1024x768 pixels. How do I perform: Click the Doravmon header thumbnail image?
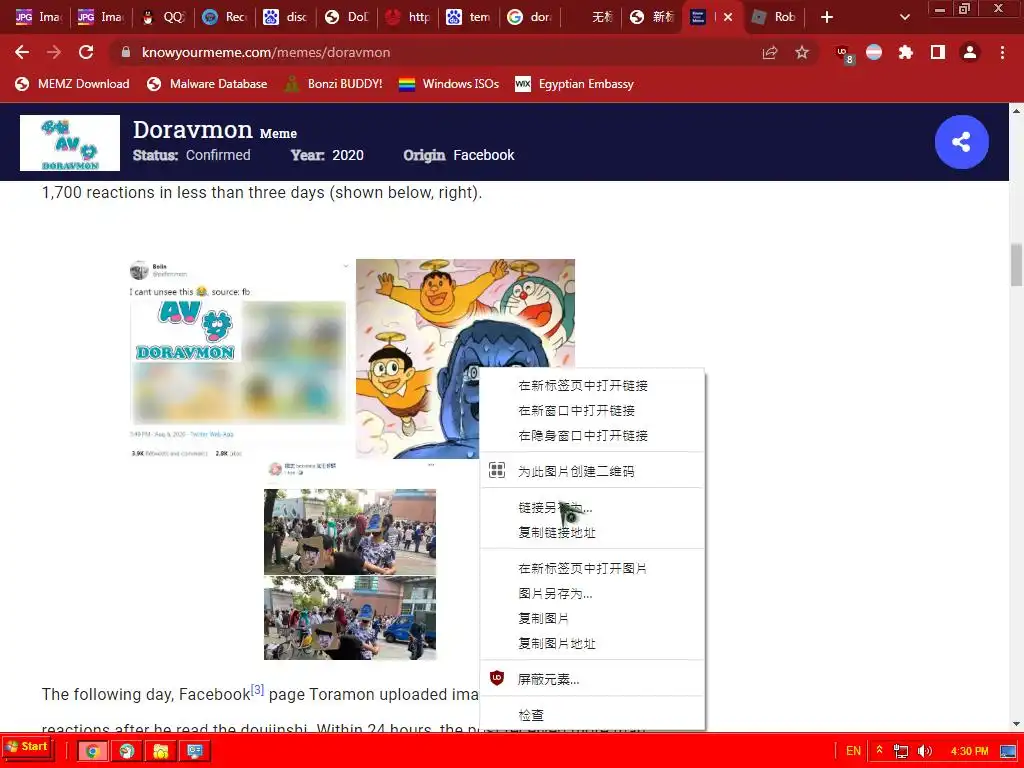pos(70,143)
